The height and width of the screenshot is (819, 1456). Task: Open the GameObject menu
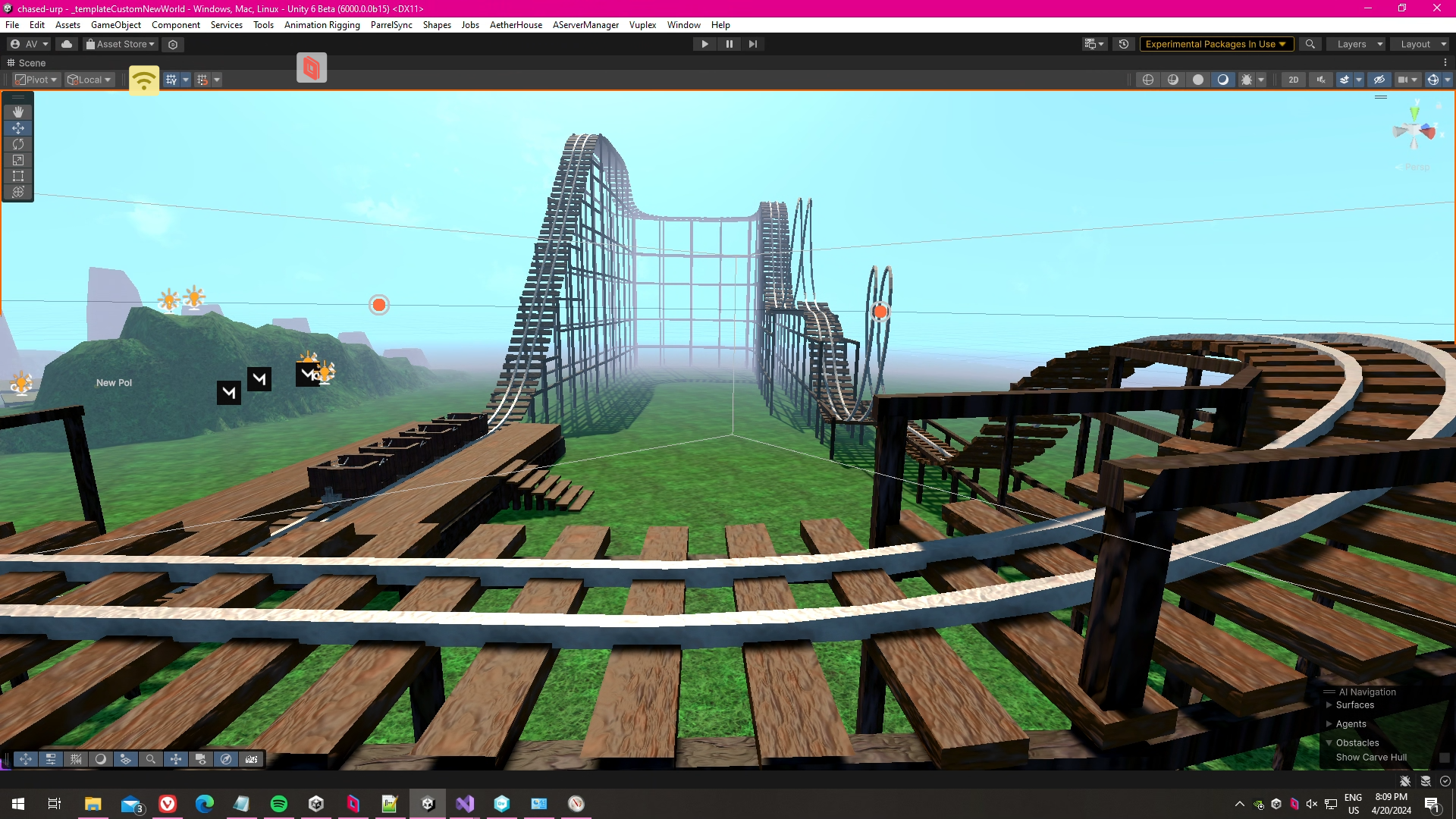click(115, 25)
